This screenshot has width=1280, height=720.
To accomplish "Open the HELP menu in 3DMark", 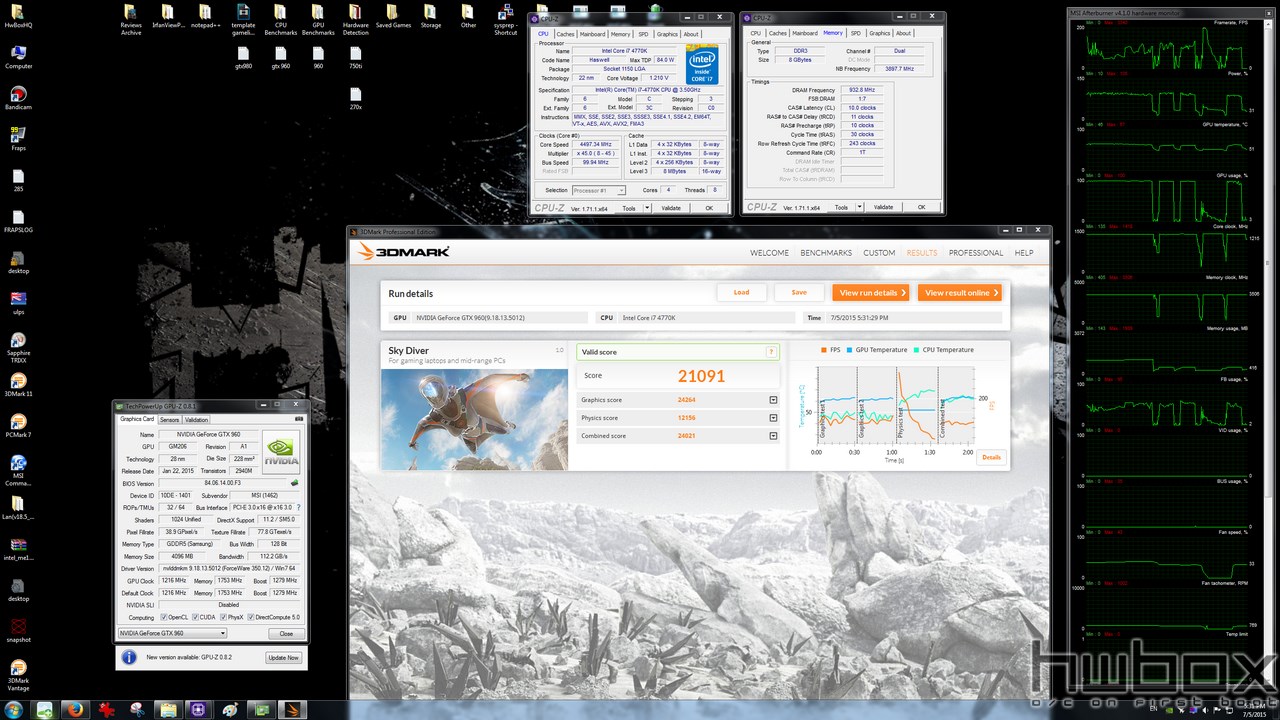I will click(x=1024, y=253).
